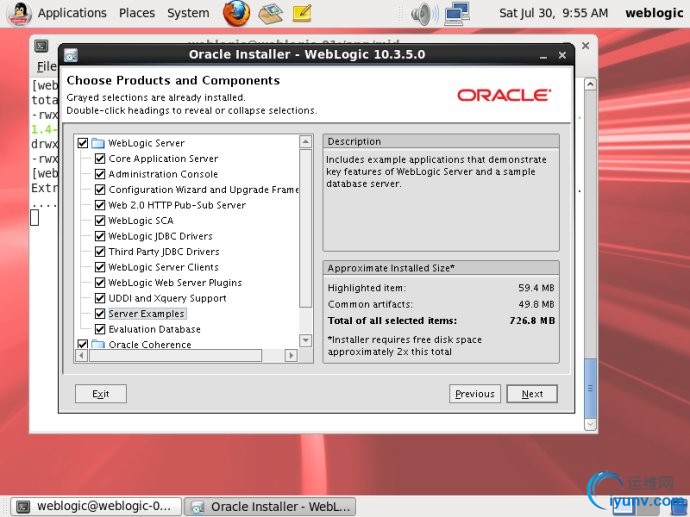
Task: Open the System menu
Action: tap(188, 13)
